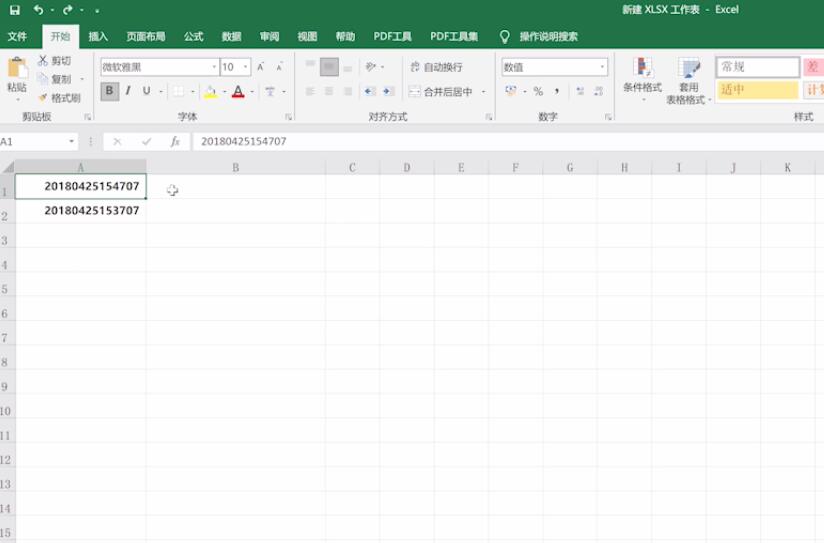
Task: Click the select-all corner triangle
Action: coord(7,168)
